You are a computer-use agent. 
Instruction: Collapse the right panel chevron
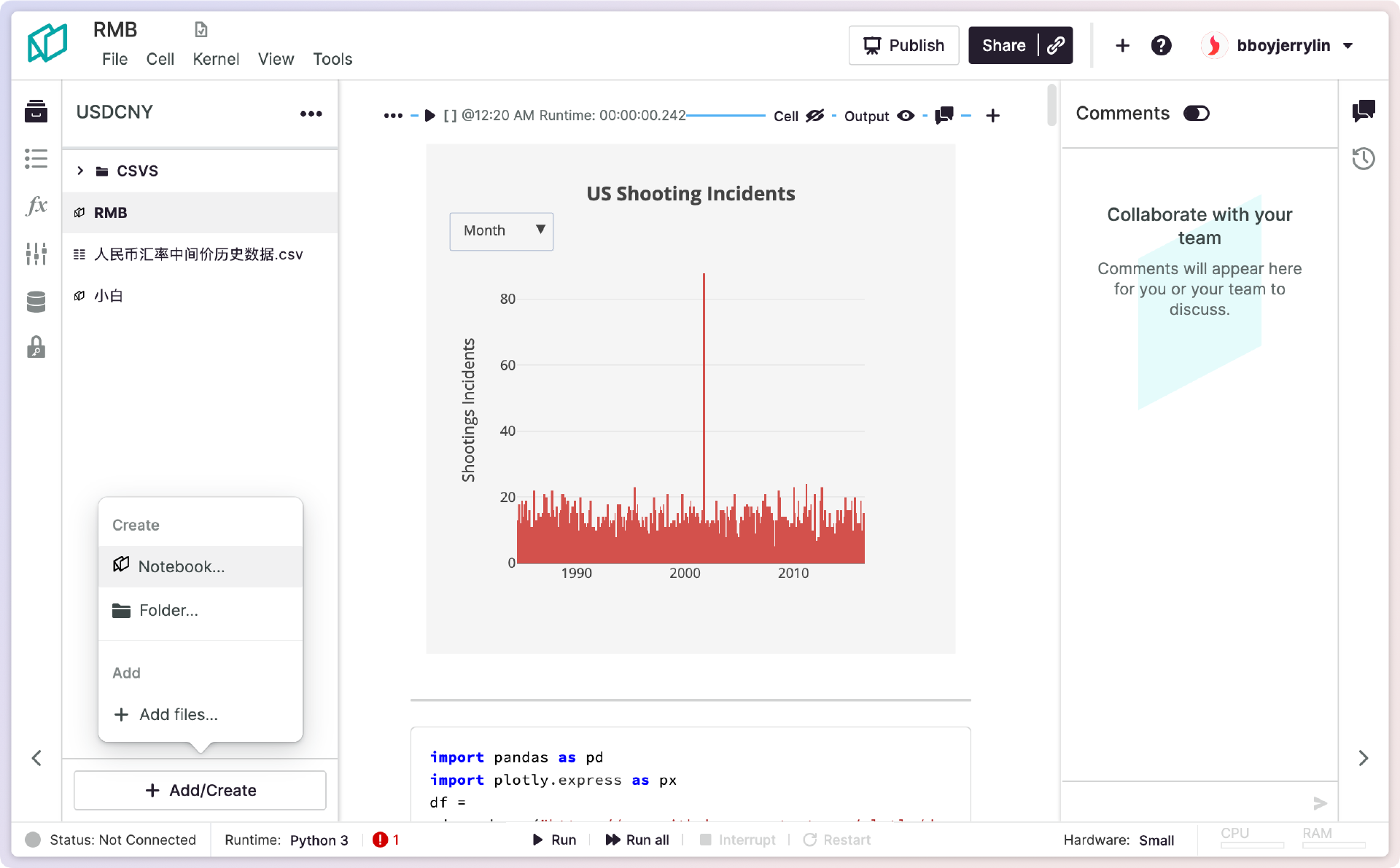coord(1364,758)
